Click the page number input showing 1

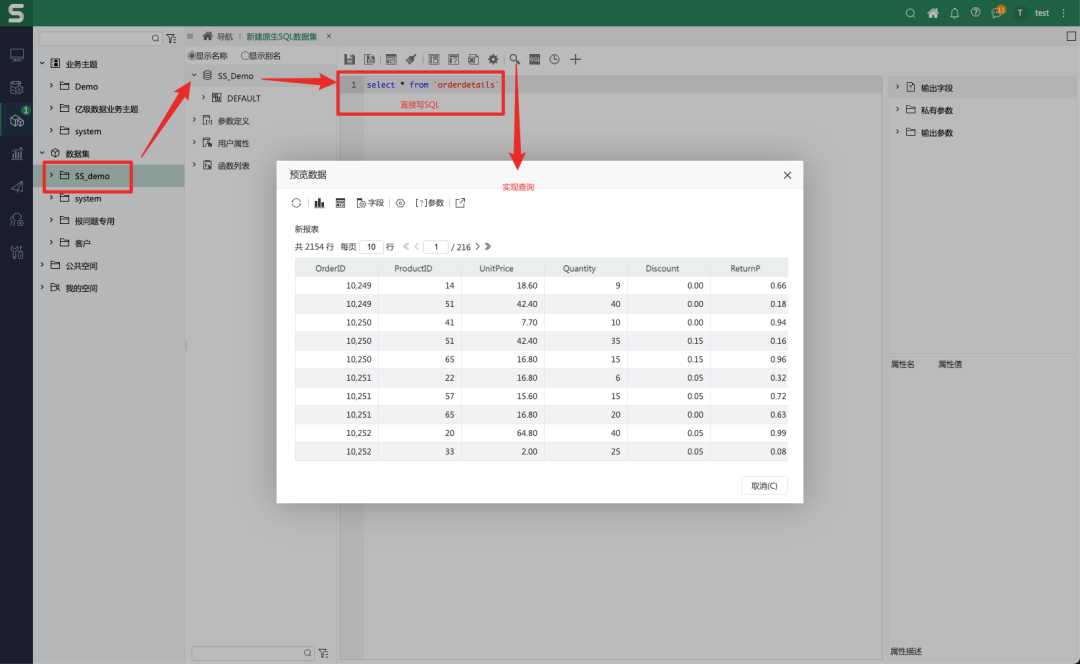pos(435,247)
